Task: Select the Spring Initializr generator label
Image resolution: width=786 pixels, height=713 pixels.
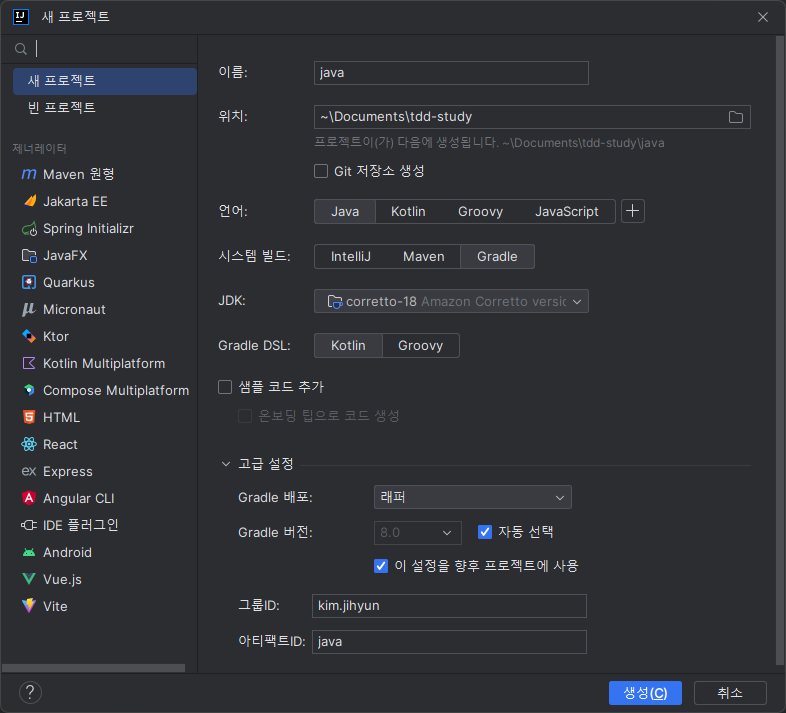Action: pyautogui.click(x=88, y=229)
